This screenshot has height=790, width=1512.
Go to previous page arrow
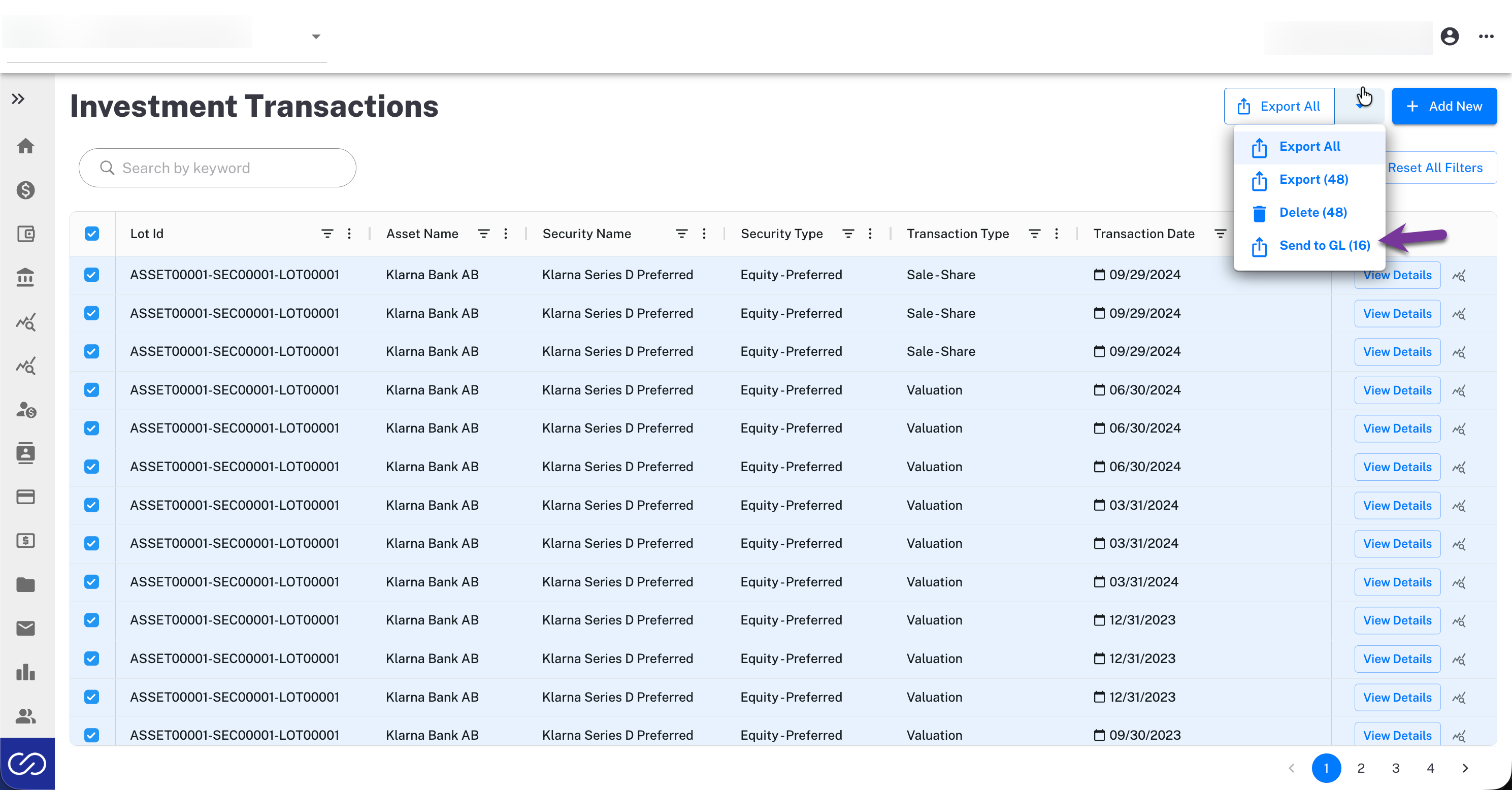1291,768
